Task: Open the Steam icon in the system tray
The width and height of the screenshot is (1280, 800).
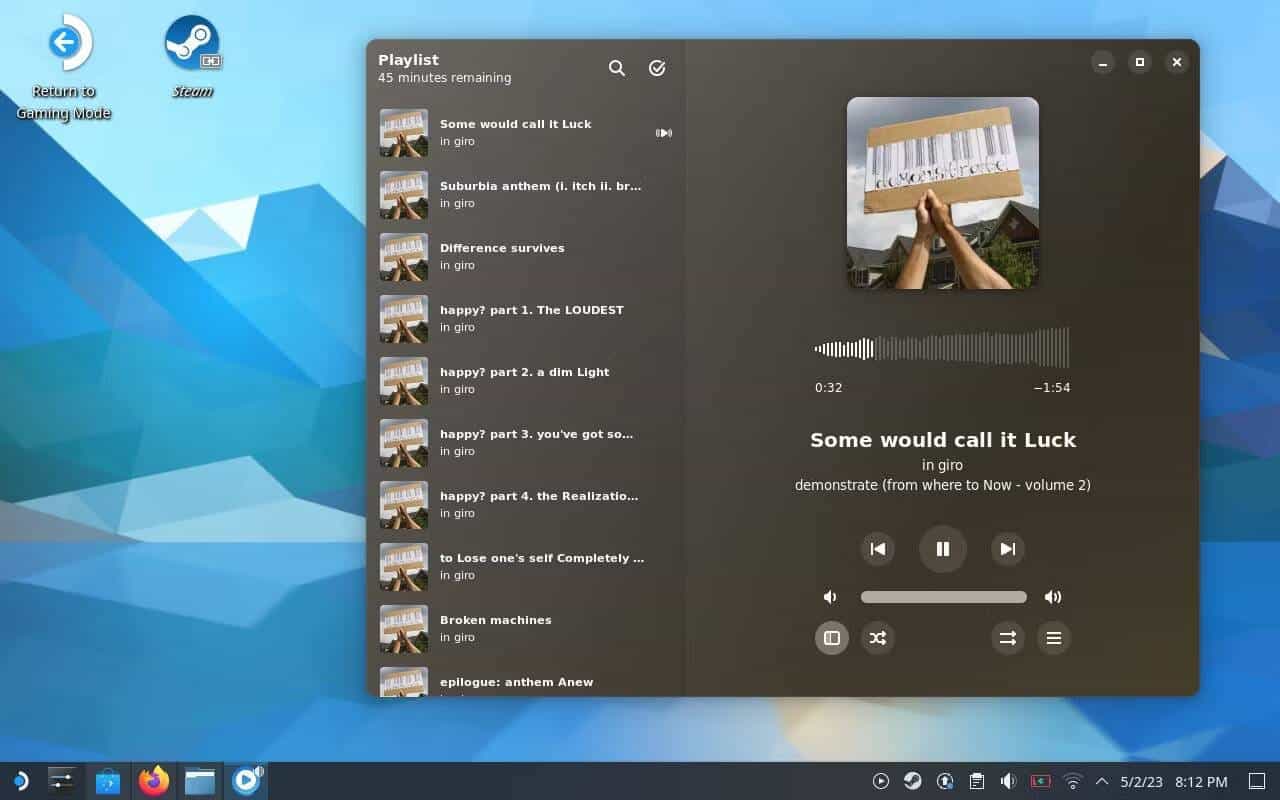Action: click(911, 781)
